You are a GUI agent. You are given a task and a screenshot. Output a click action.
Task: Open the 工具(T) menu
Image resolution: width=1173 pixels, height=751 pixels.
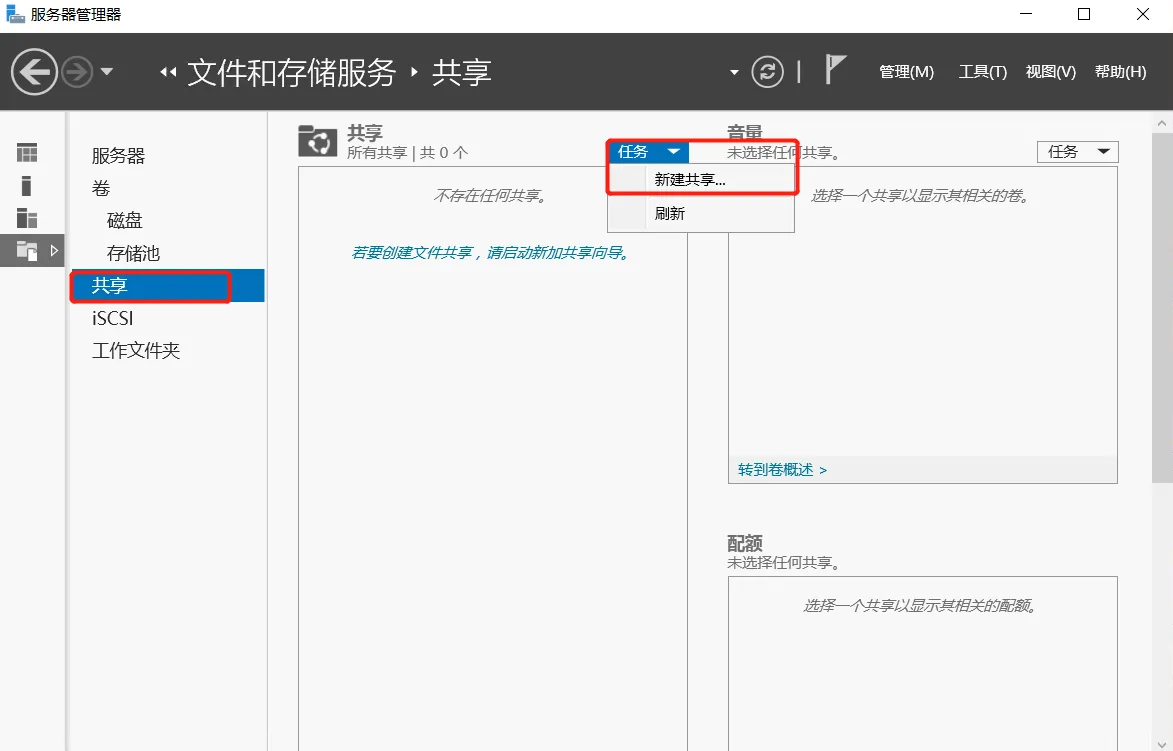click(982, 72)
